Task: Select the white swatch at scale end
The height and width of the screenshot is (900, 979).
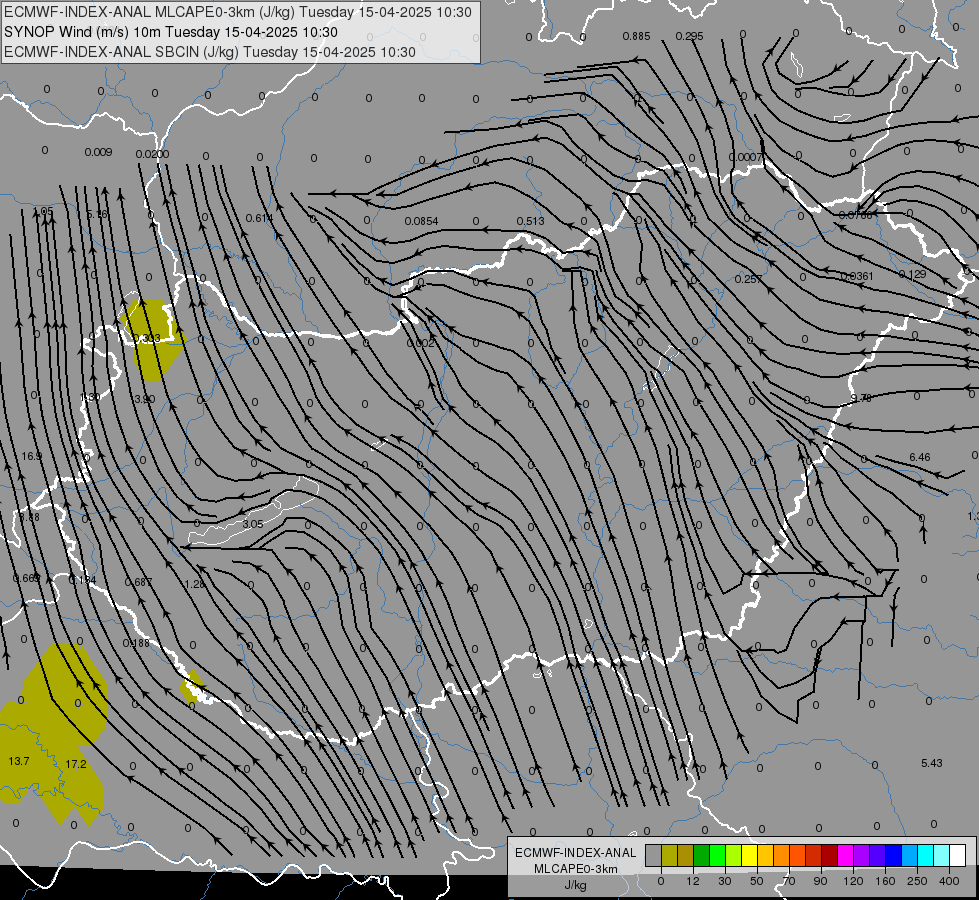Action: tap(958, 855)
